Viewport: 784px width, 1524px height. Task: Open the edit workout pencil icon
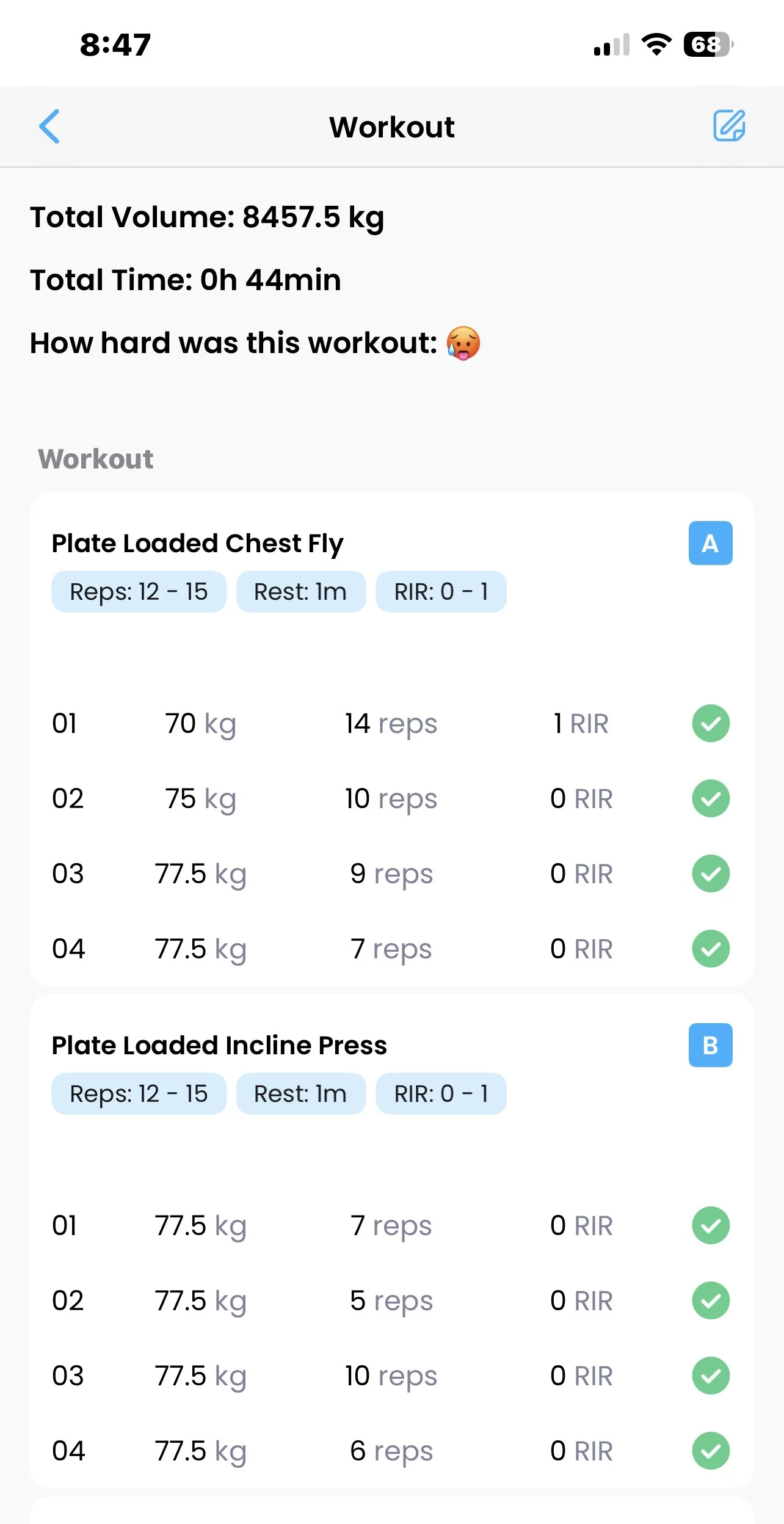click(729, 126)
